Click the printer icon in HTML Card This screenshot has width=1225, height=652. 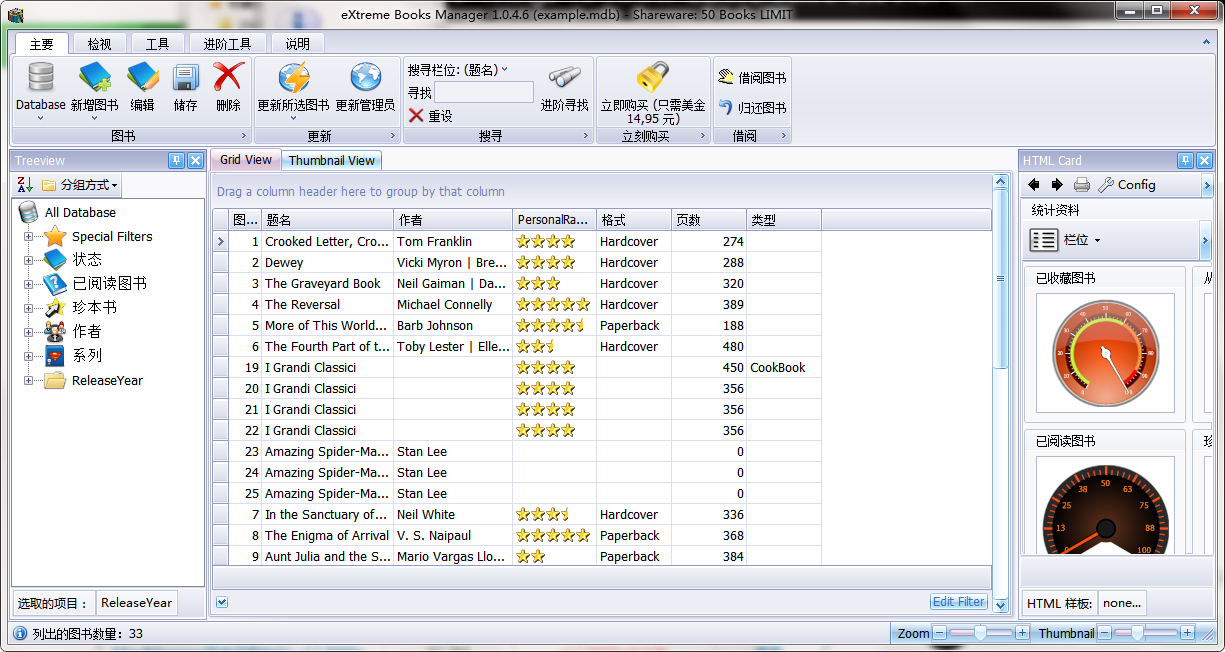[x=1081, y=185]
